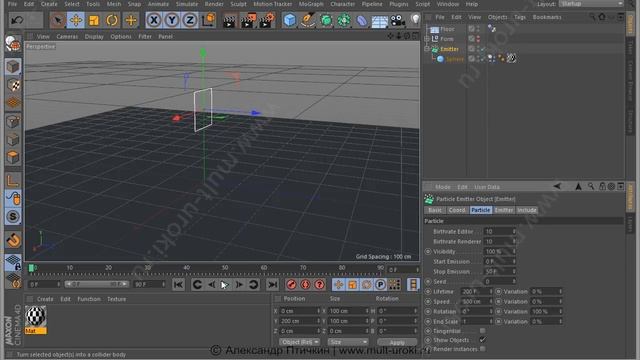Image resolution: width=640 pixels, height=360 pixels.
Task: Click the Make Editable icon in left toolbar
Action: coord(13,43)
